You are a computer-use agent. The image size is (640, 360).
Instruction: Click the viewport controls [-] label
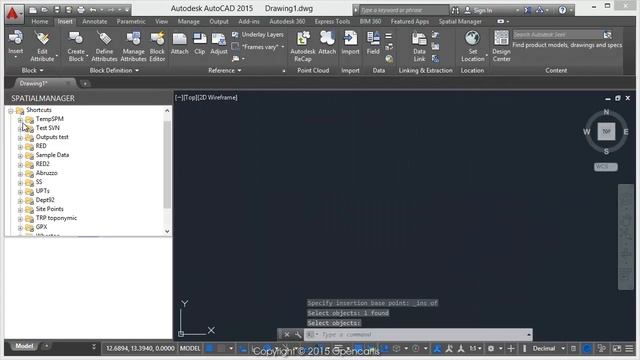[178, 98]
